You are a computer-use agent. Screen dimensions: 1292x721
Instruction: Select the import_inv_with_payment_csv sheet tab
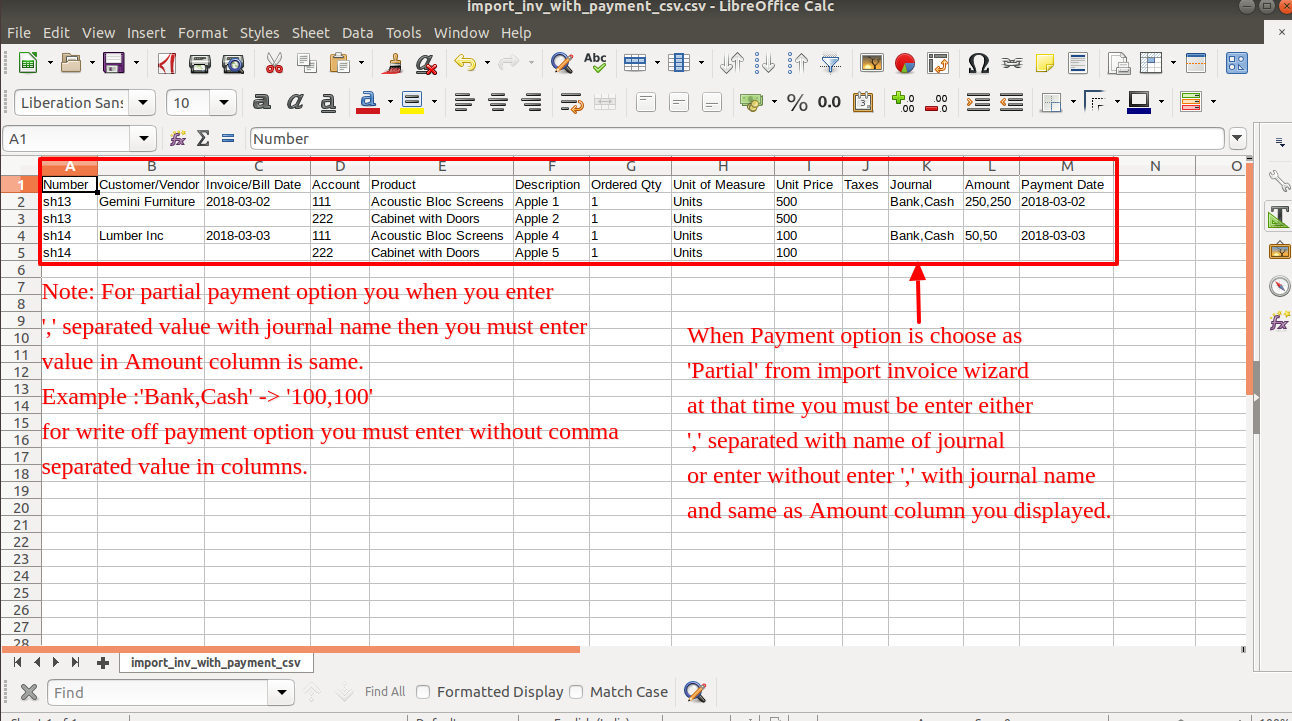click(x=216, y=662)
